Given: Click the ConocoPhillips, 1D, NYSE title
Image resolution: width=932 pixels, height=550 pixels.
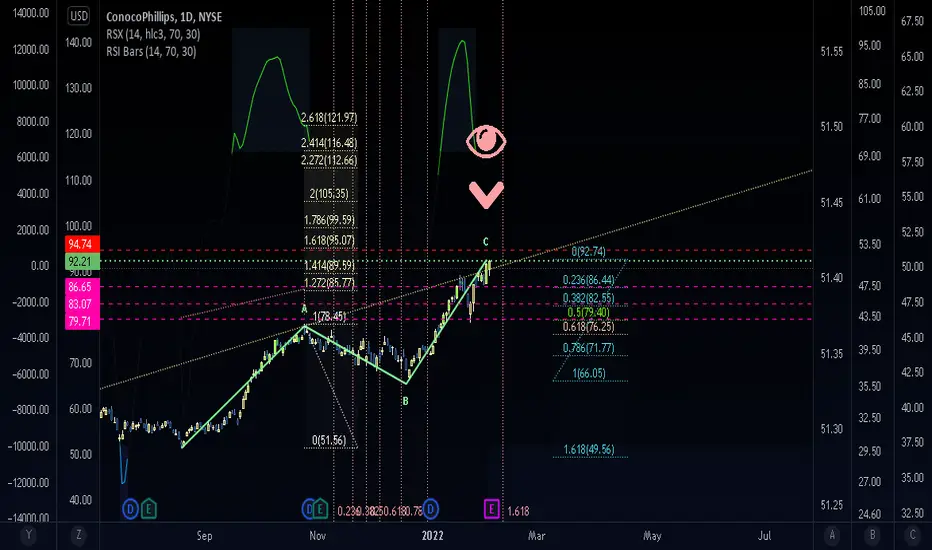Looking at the screenshot, I should tap(164, 17).
